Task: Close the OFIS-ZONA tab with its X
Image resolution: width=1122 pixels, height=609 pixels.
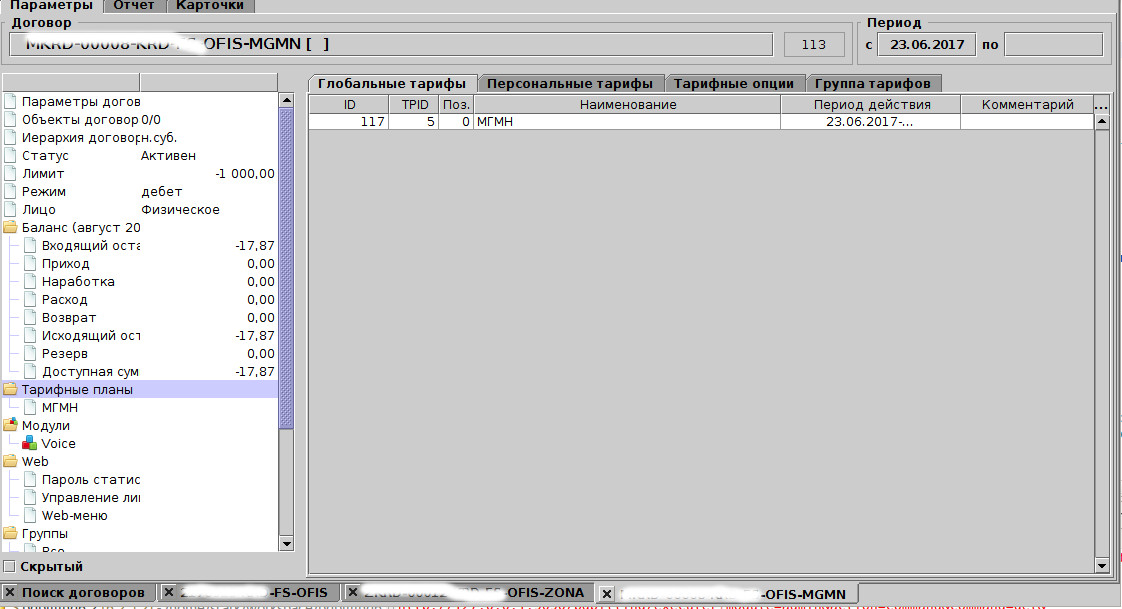Action: [352, 592]
